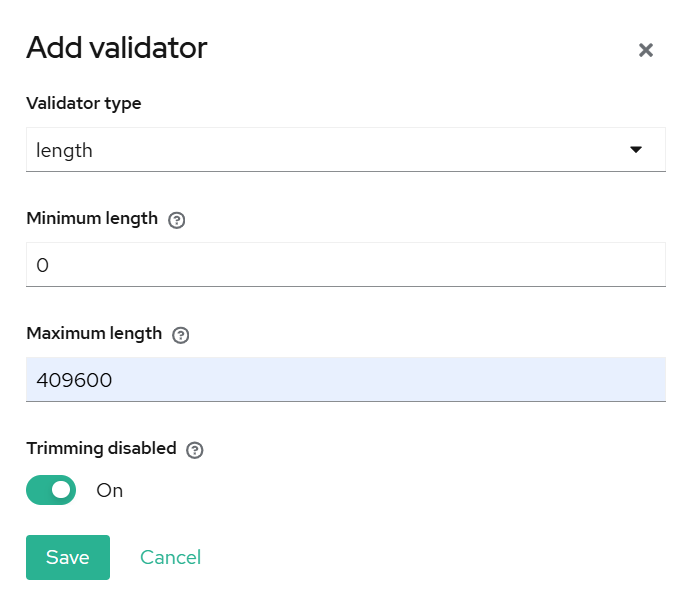Click the selected value 'length'
Screen dimensions: 691x607
(x=64, y=151)
